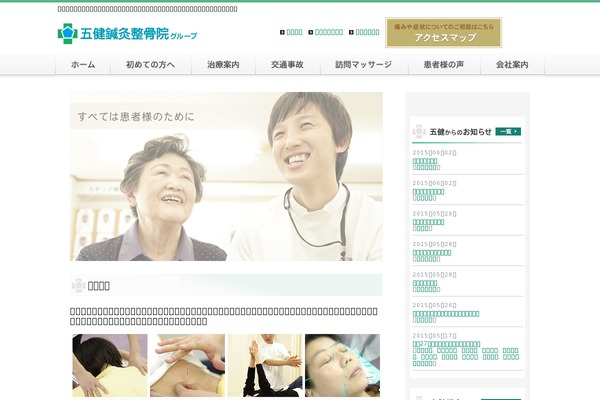Click the arrow icon before the last header link
Image resolution: width=600 pixels, height=400 pixels.
coord(351,33)
